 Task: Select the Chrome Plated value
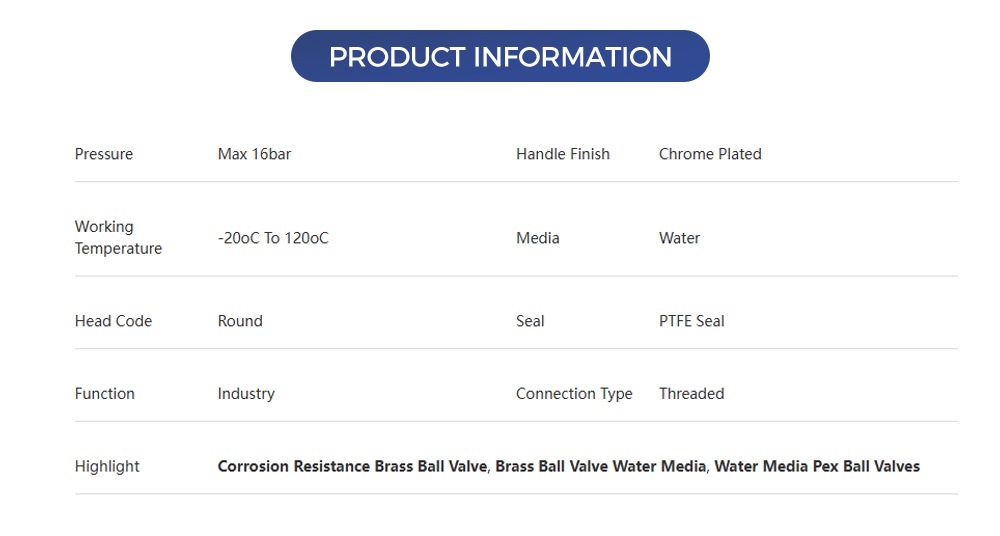point(710,154)
